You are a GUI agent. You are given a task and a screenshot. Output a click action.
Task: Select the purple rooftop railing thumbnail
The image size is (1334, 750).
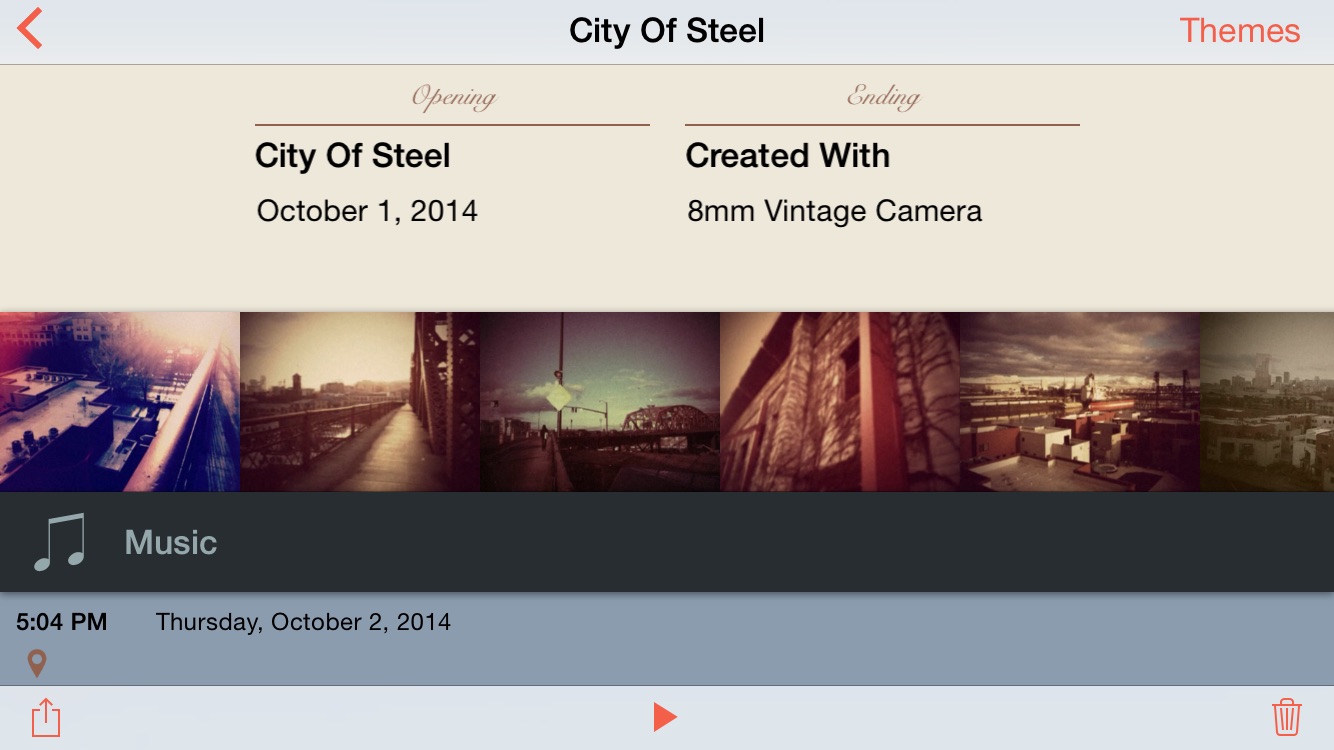(x=120, y=402)
